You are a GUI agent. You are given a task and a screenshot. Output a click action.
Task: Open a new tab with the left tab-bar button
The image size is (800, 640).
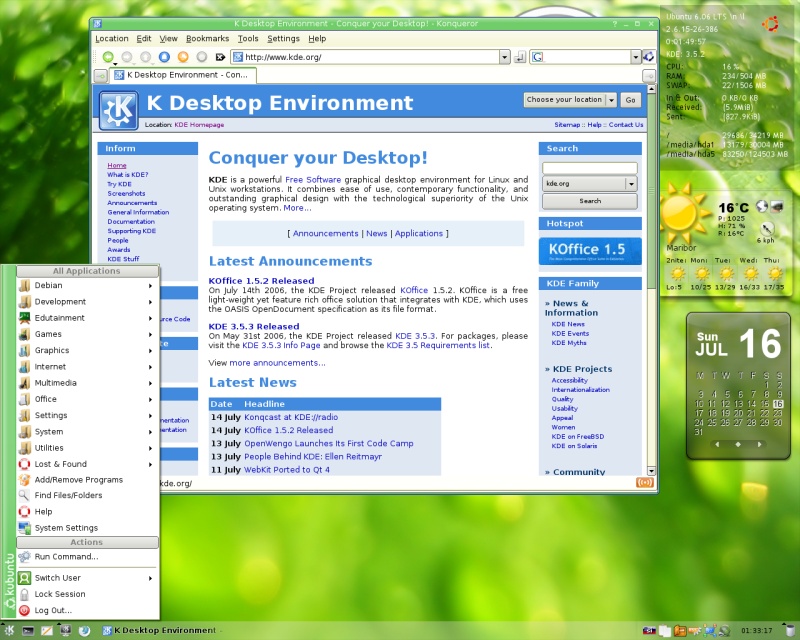point(101,77)
